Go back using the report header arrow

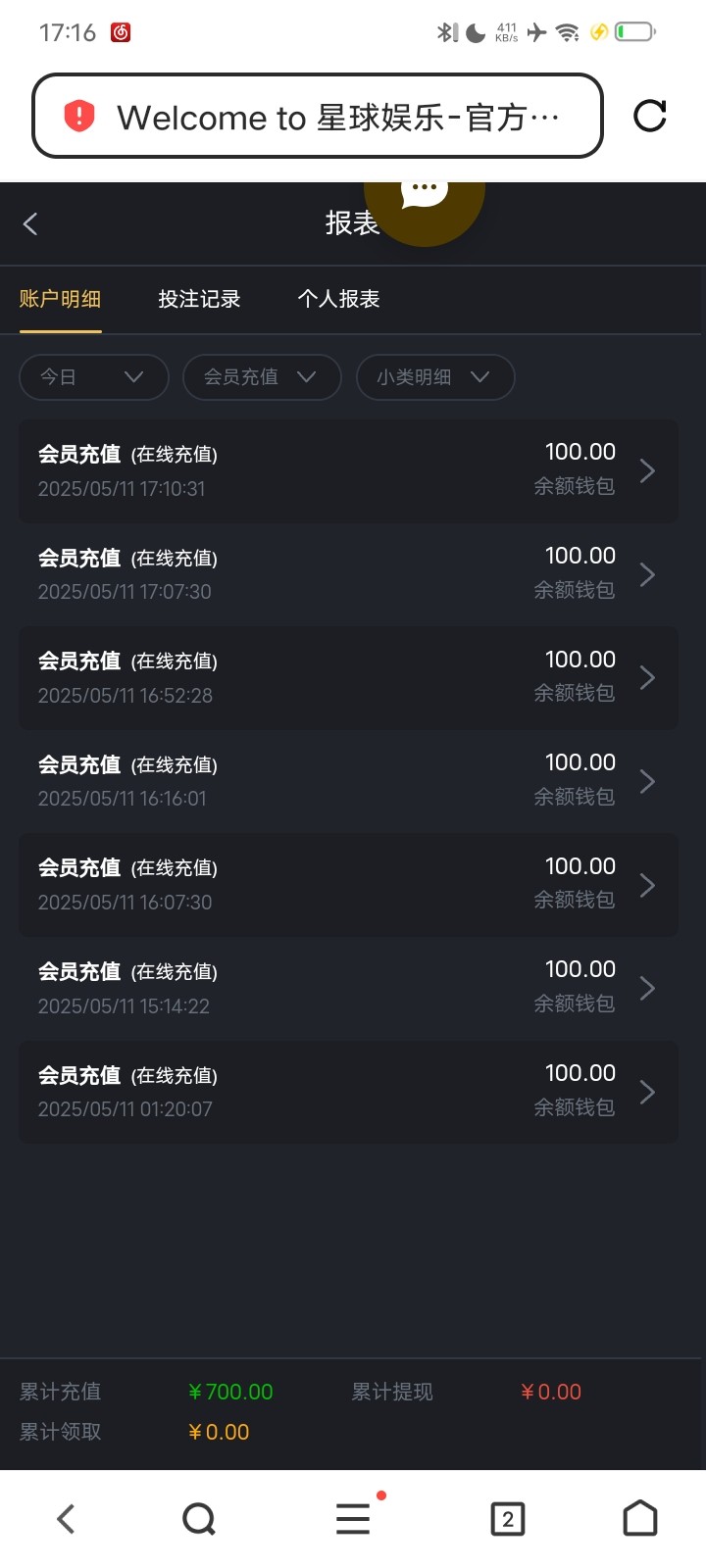pyautogui.click(x=30, y=224)
